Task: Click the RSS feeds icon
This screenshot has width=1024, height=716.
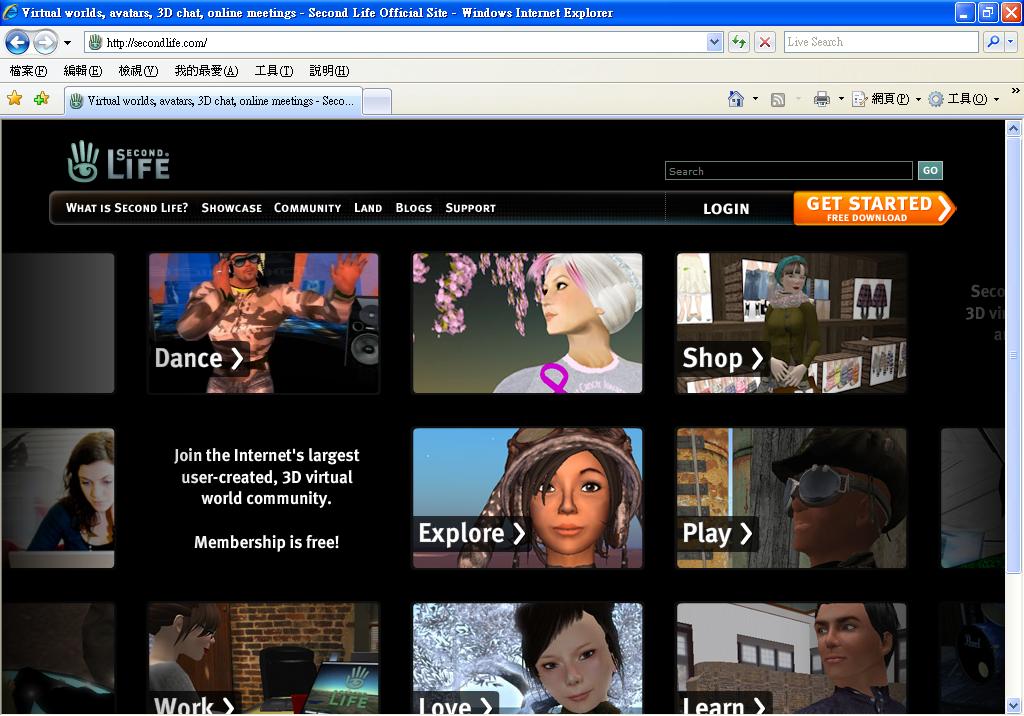Action: tap(777, 99)
